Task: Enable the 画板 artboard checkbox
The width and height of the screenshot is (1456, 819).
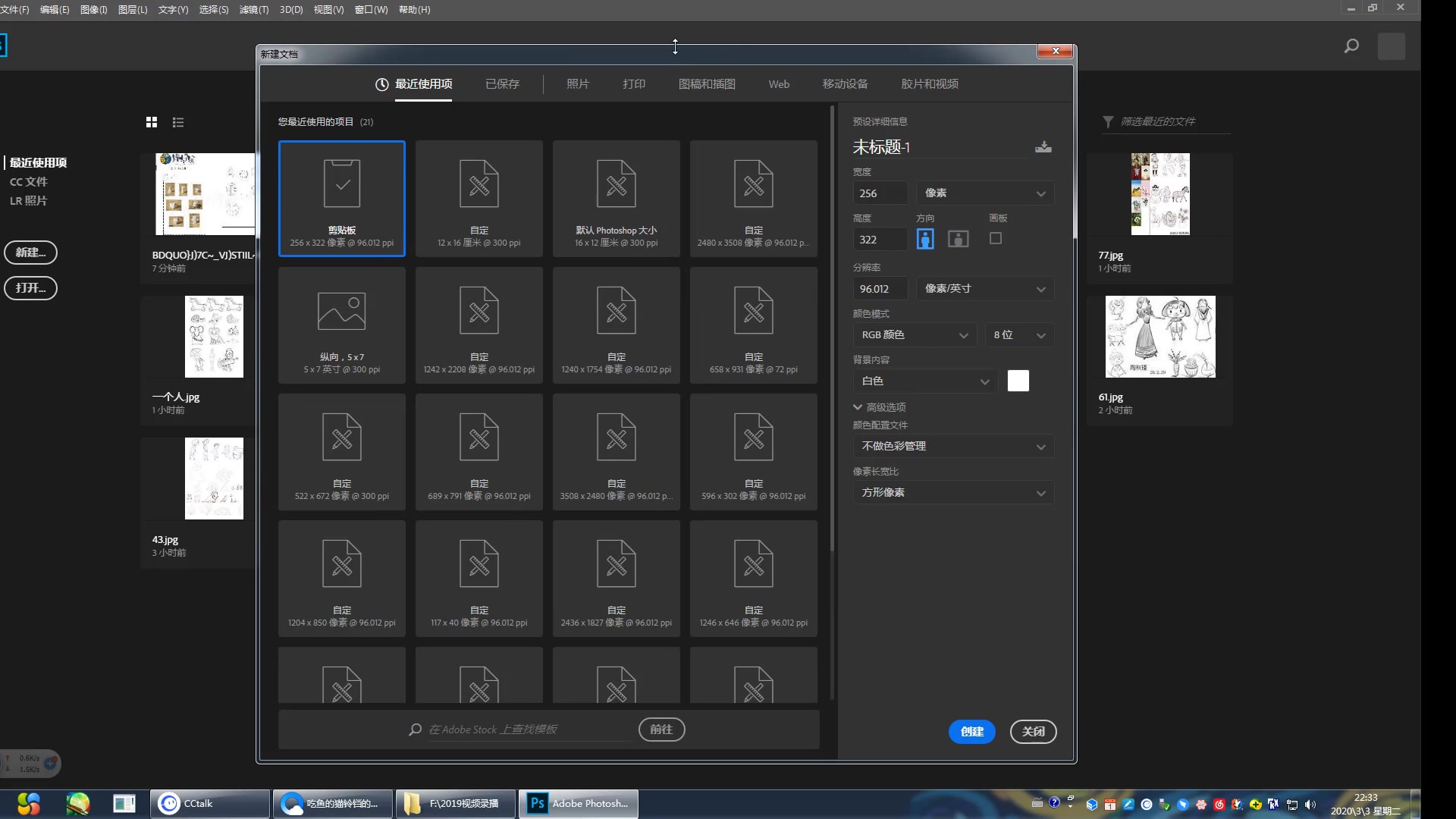Action: pos(996,238)
